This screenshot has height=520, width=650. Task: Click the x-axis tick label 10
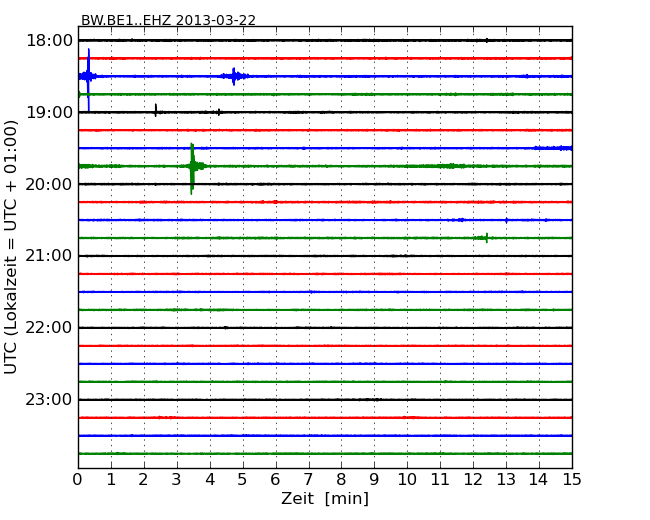pyautogui.click(x=407, y=479)
